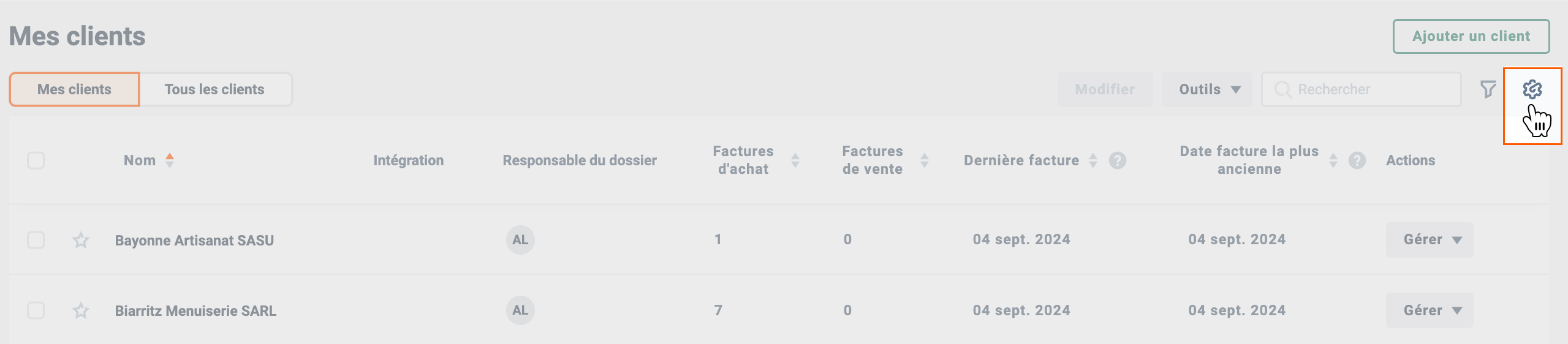Sort by Factures d'achat column
1568x344 pixels.
click(795, 160)
